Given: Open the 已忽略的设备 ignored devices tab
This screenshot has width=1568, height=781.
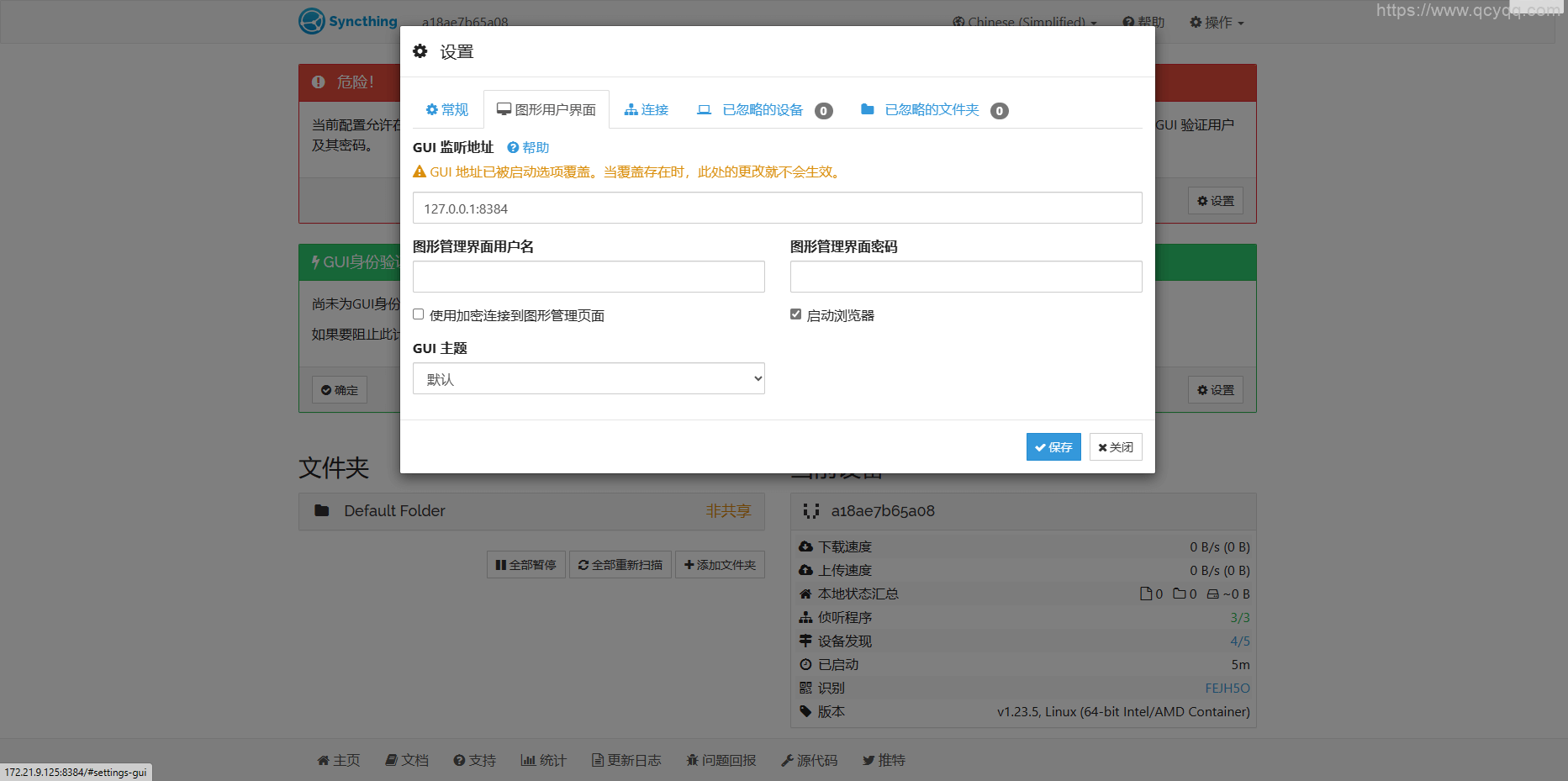Looking at the screenshot, I should click(x=763, y=110).
